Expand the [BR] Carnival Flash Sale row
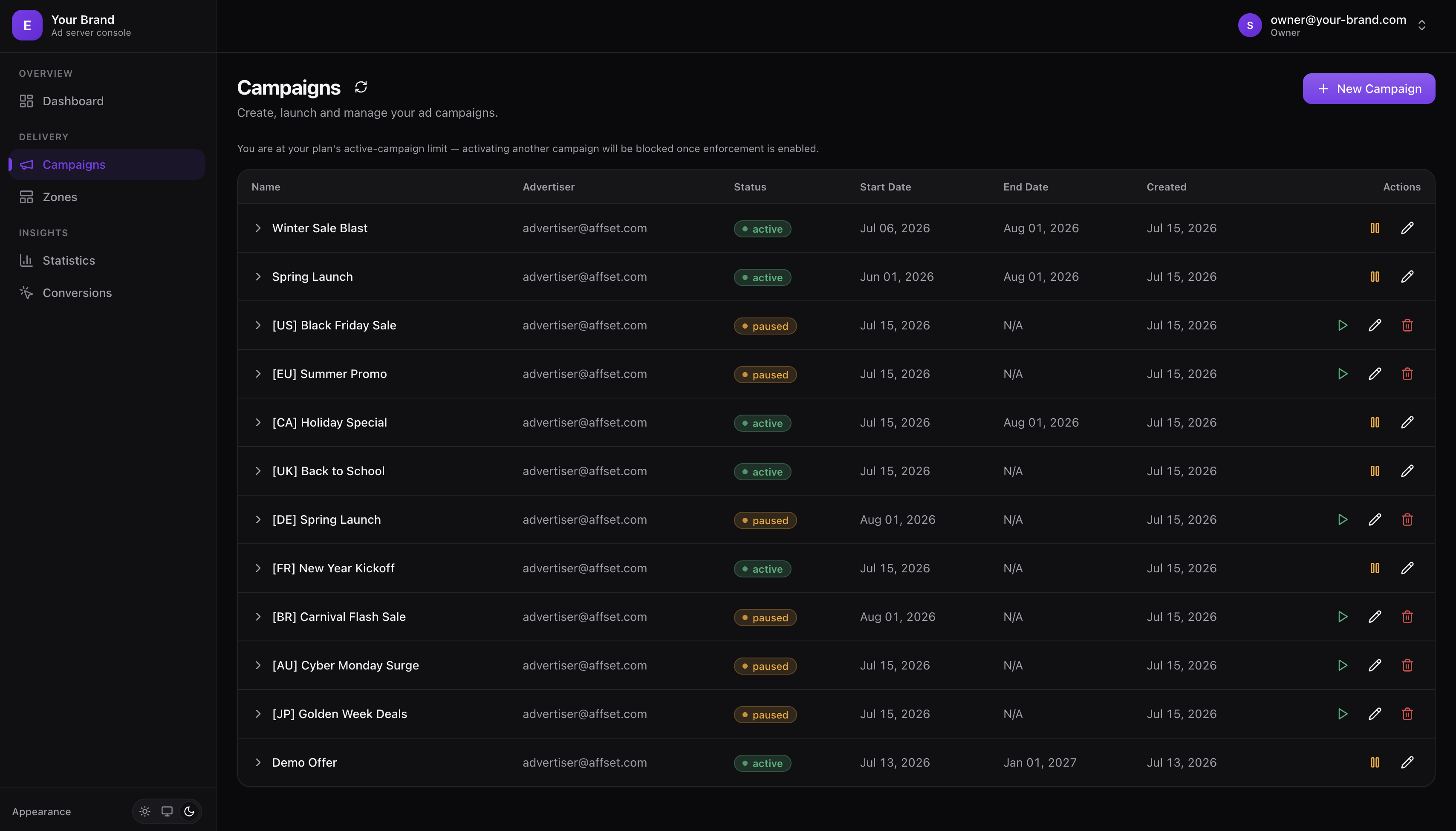The width and height of the screenshot is (1456, 831). tap(258, 616)
